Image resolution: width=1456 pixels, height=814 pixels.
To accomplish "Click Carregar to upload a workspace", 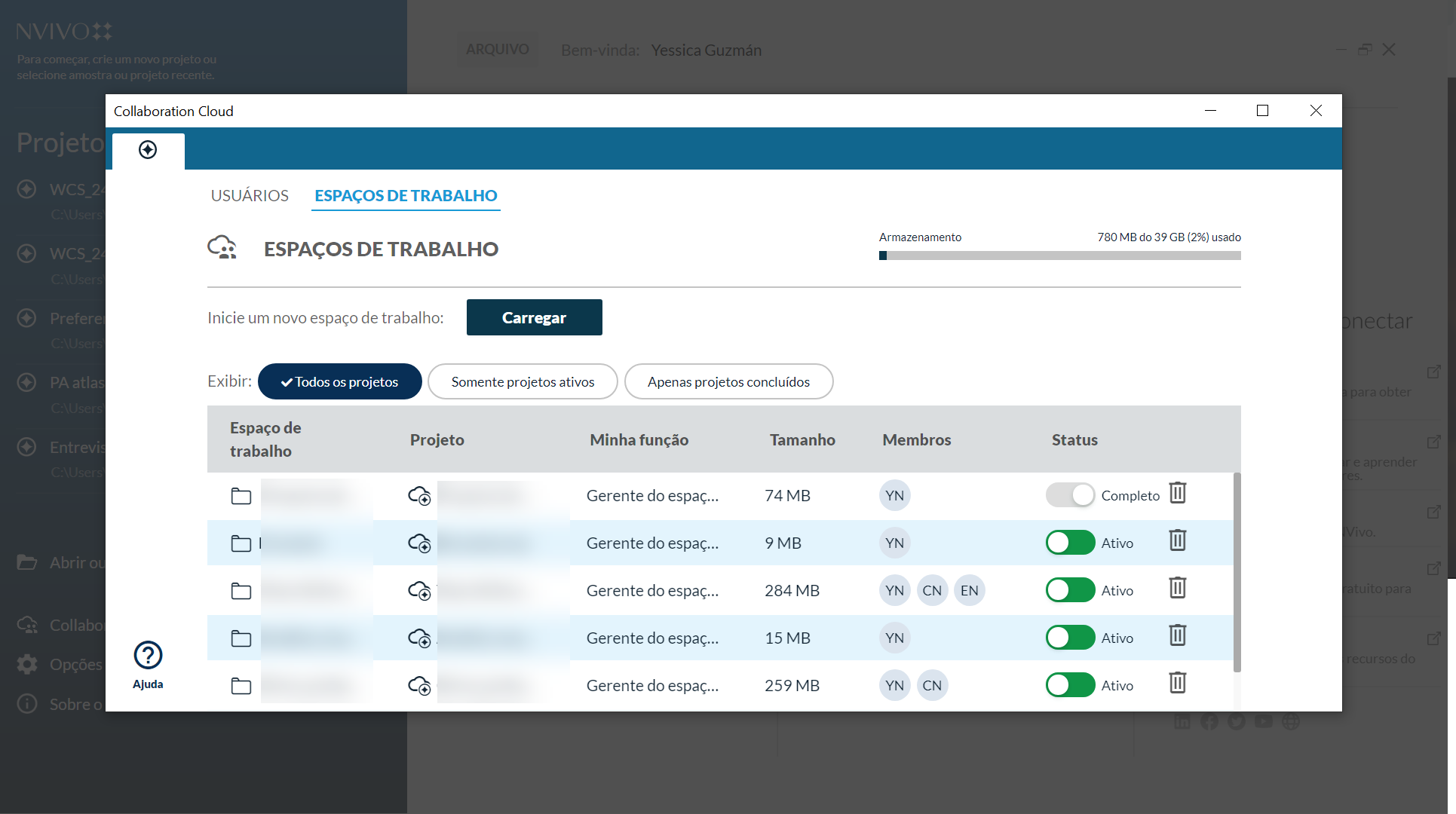I will [534, 317].
